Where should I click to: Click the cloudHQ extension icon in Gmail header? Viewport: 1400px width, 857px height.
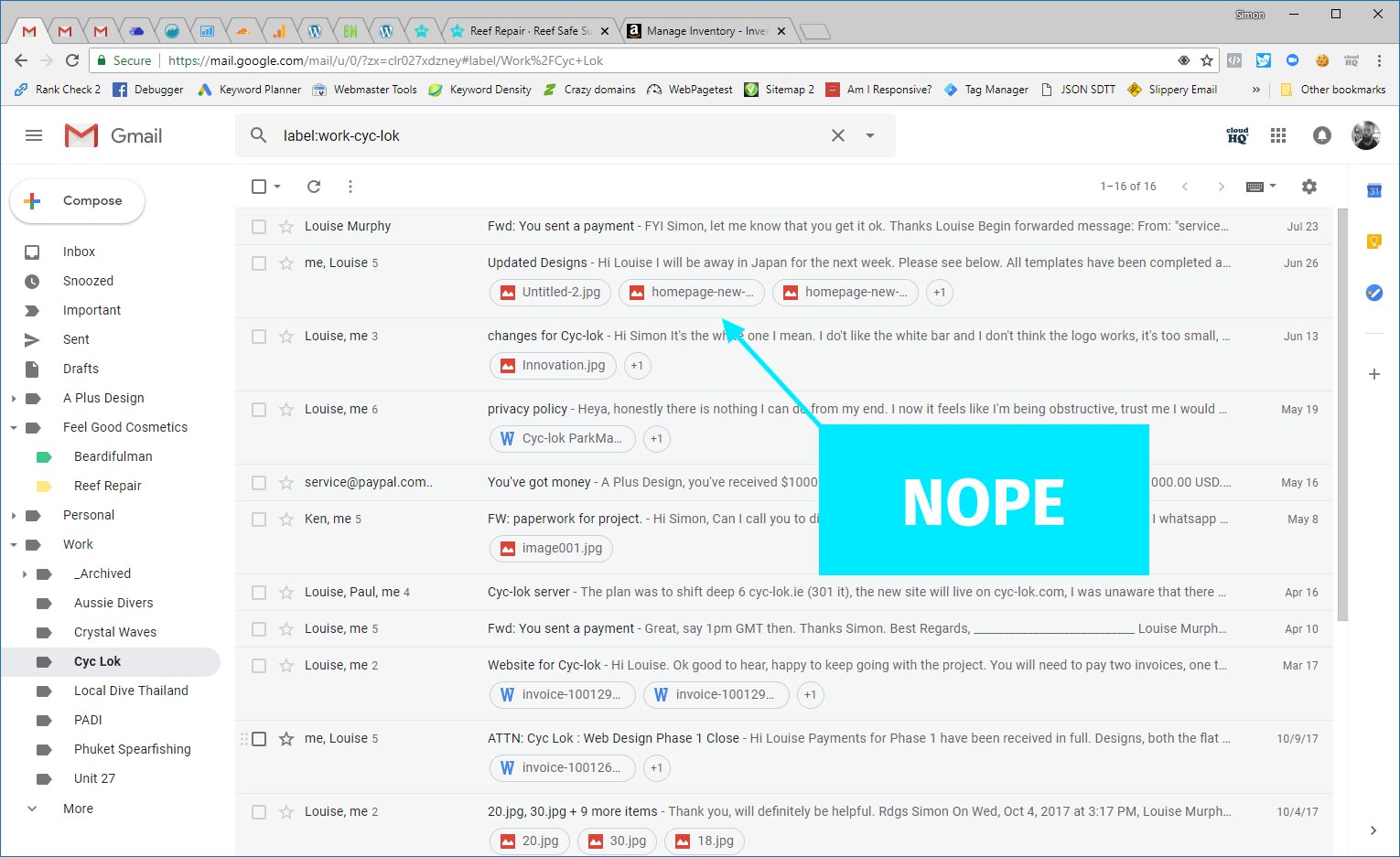(1237, 135)
